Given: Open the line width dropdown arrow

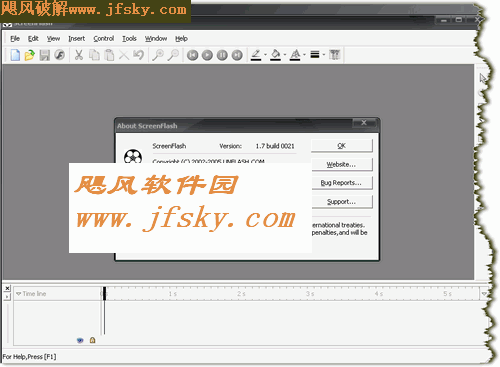Looking at the screenshot, I should pos(324,55).
